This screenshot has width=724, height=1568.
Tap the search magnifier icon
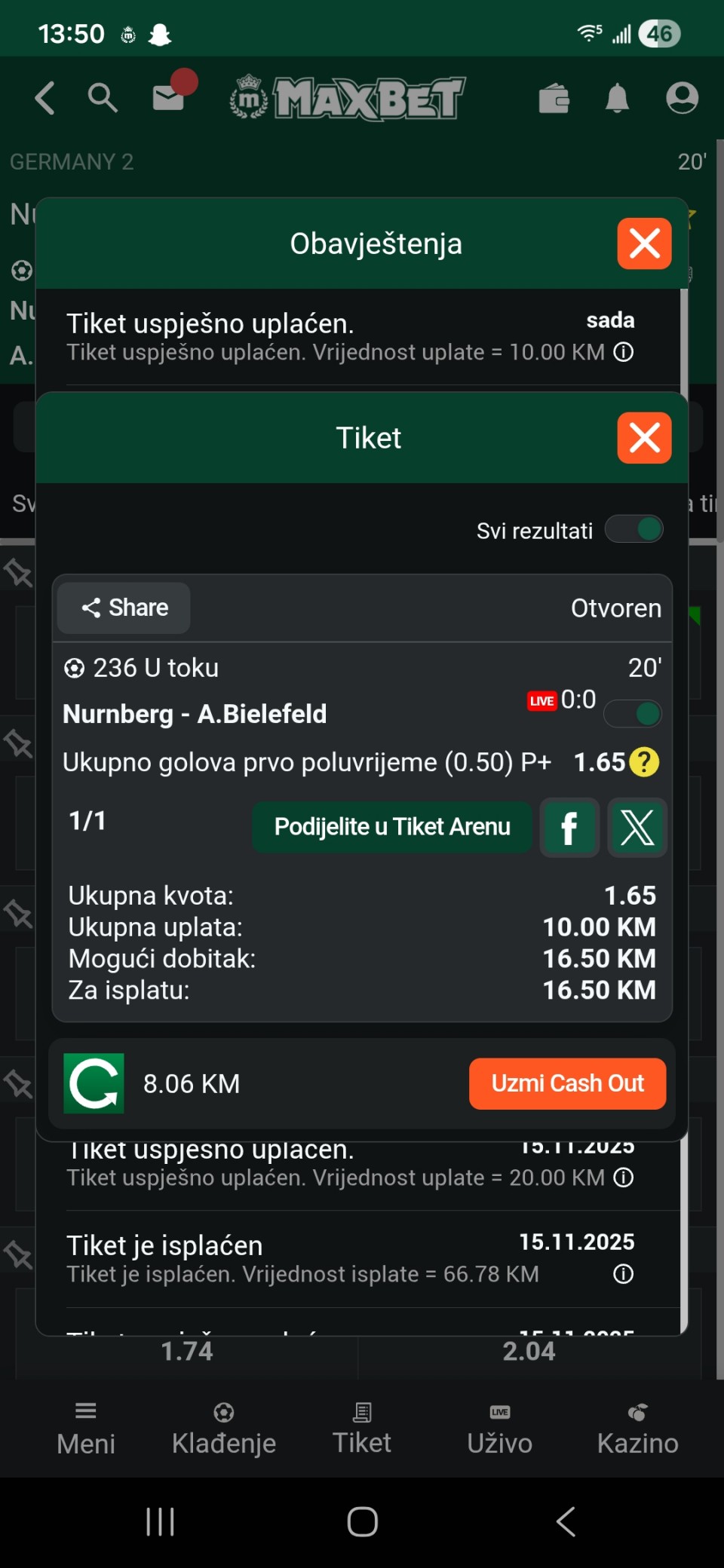pos(103,98)
